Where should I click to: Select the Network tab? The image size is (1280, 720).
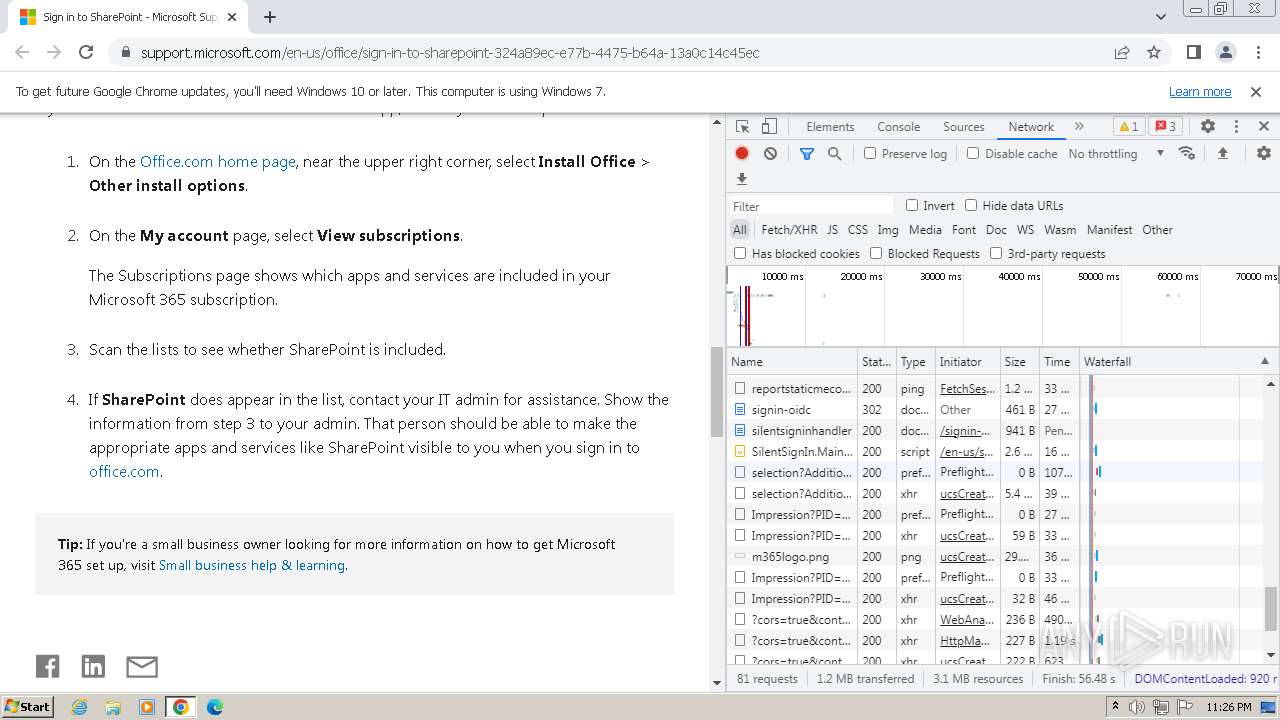[1031, 127]
